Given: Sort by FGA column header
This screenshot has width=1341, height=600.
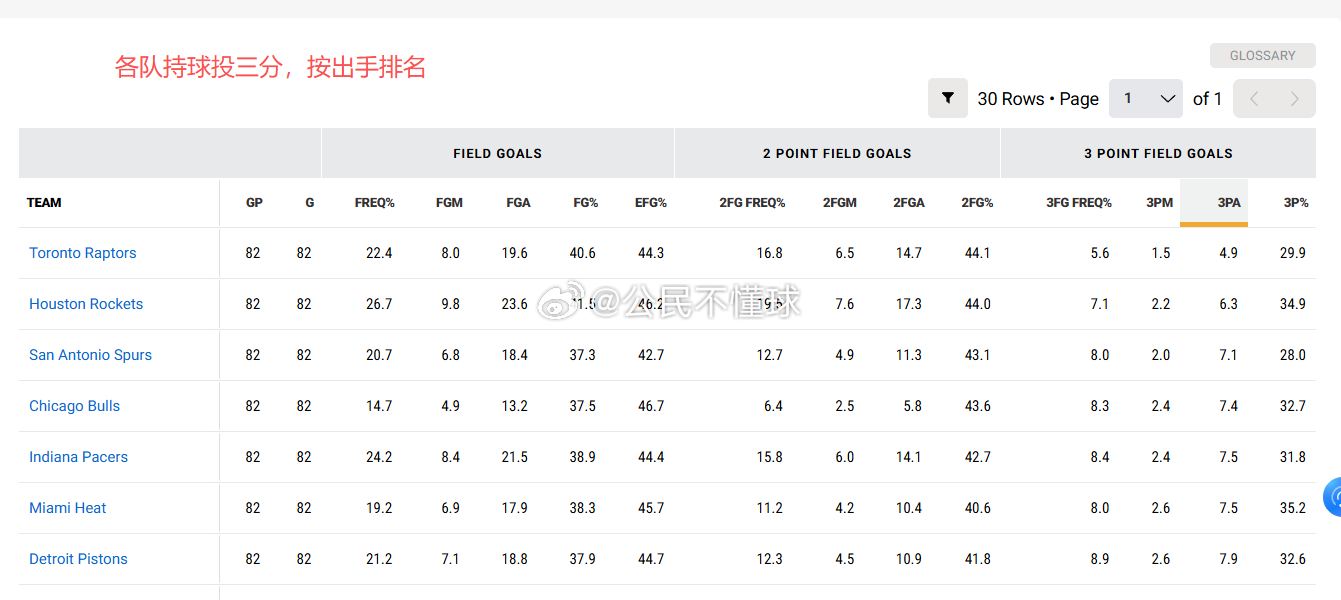Looking at the screenshot, I should point(518,203).
